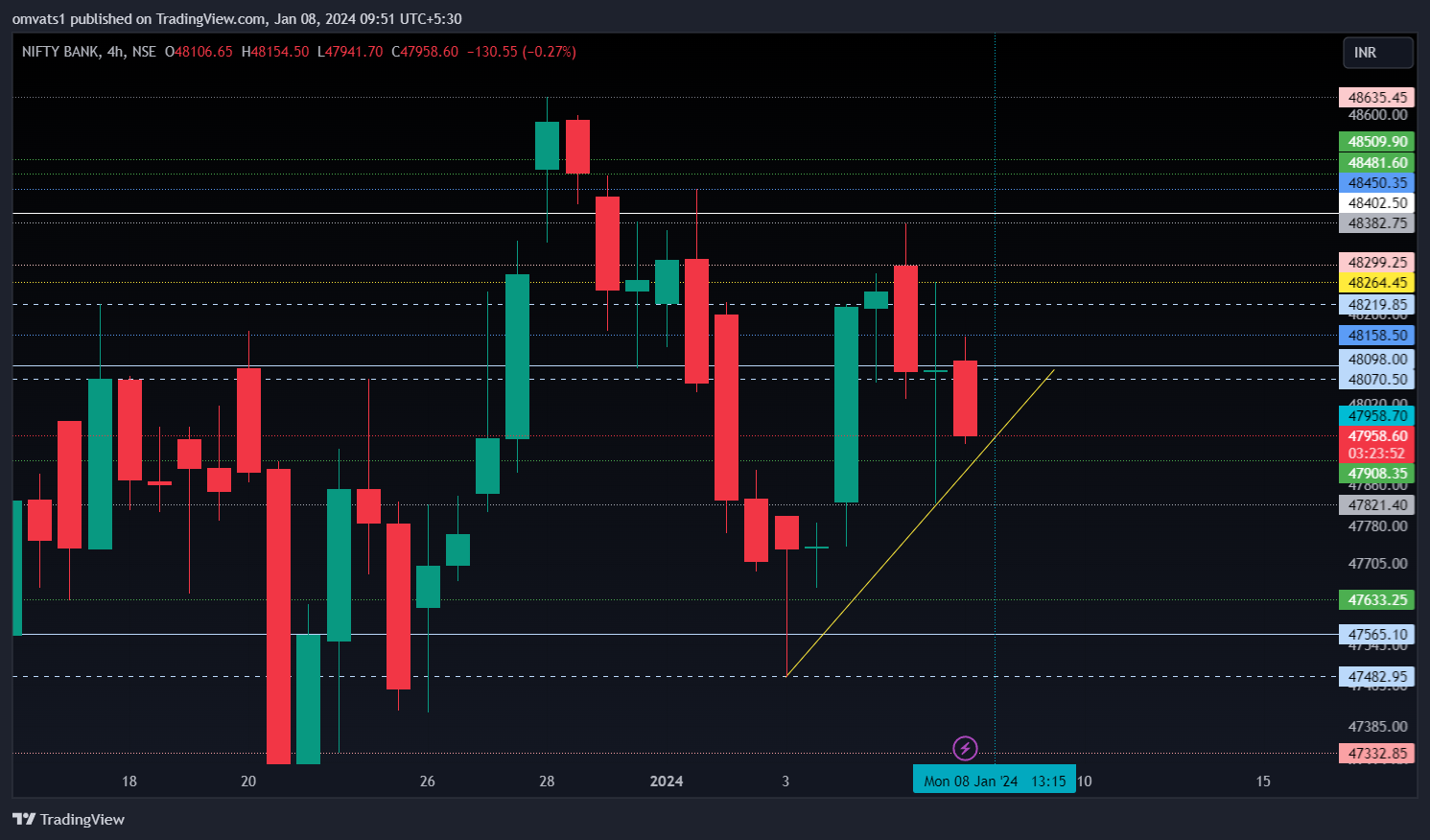Image resolution: width=1430 pixels, height=840 pixels.
Task: Click the white 48402.50 price label
Action: click(x=1376, y=203)
